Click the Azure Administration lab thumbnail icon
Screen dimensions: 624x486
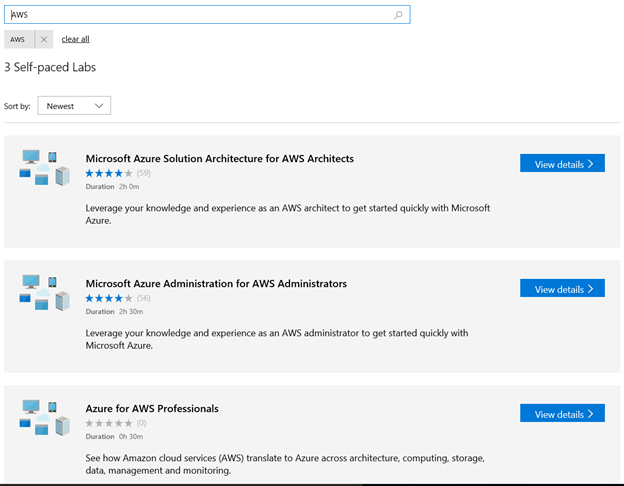click(x=45, y=293)
